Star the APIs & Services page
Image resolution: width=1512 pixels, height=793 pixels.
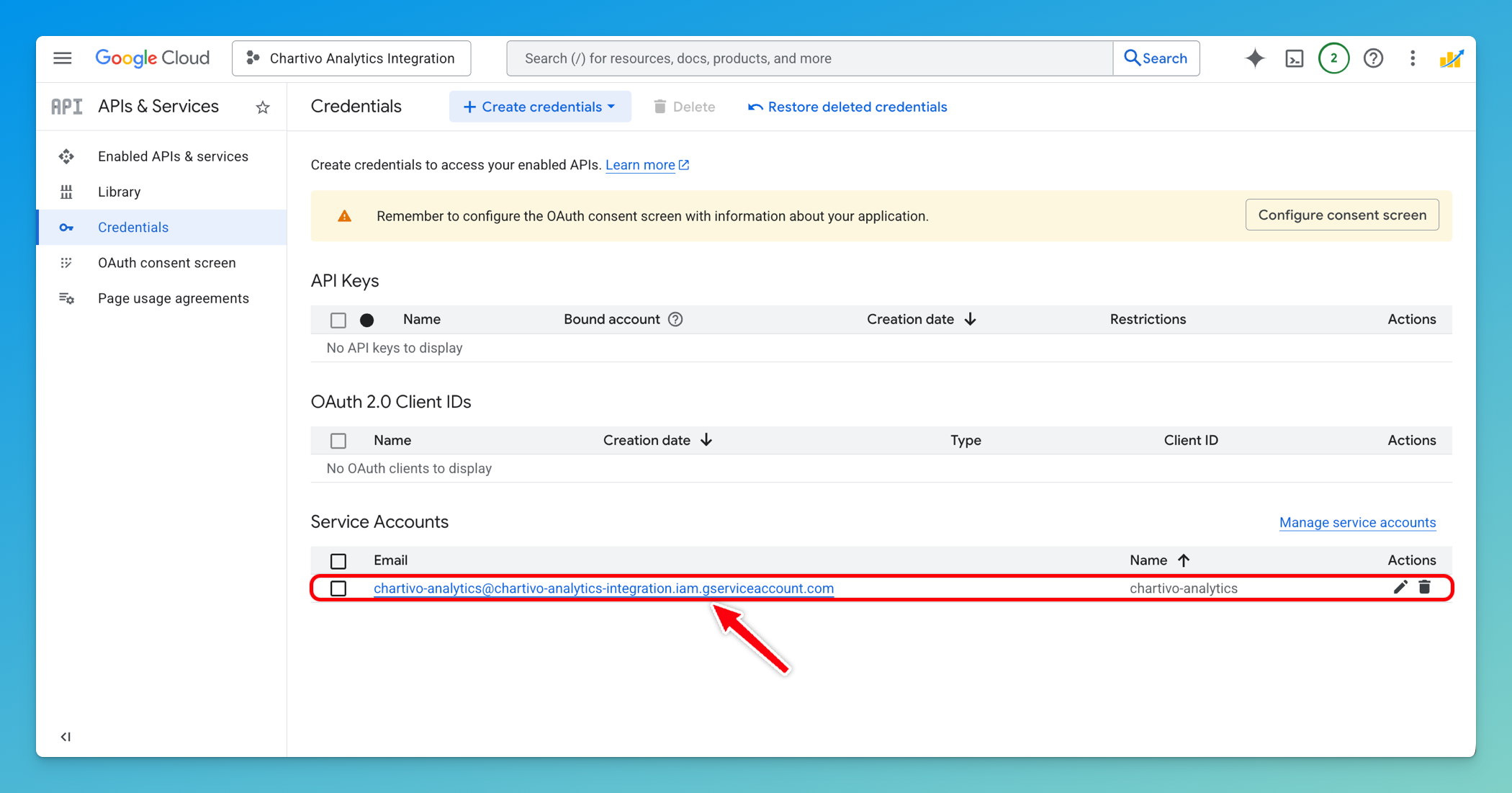[262, 107]
